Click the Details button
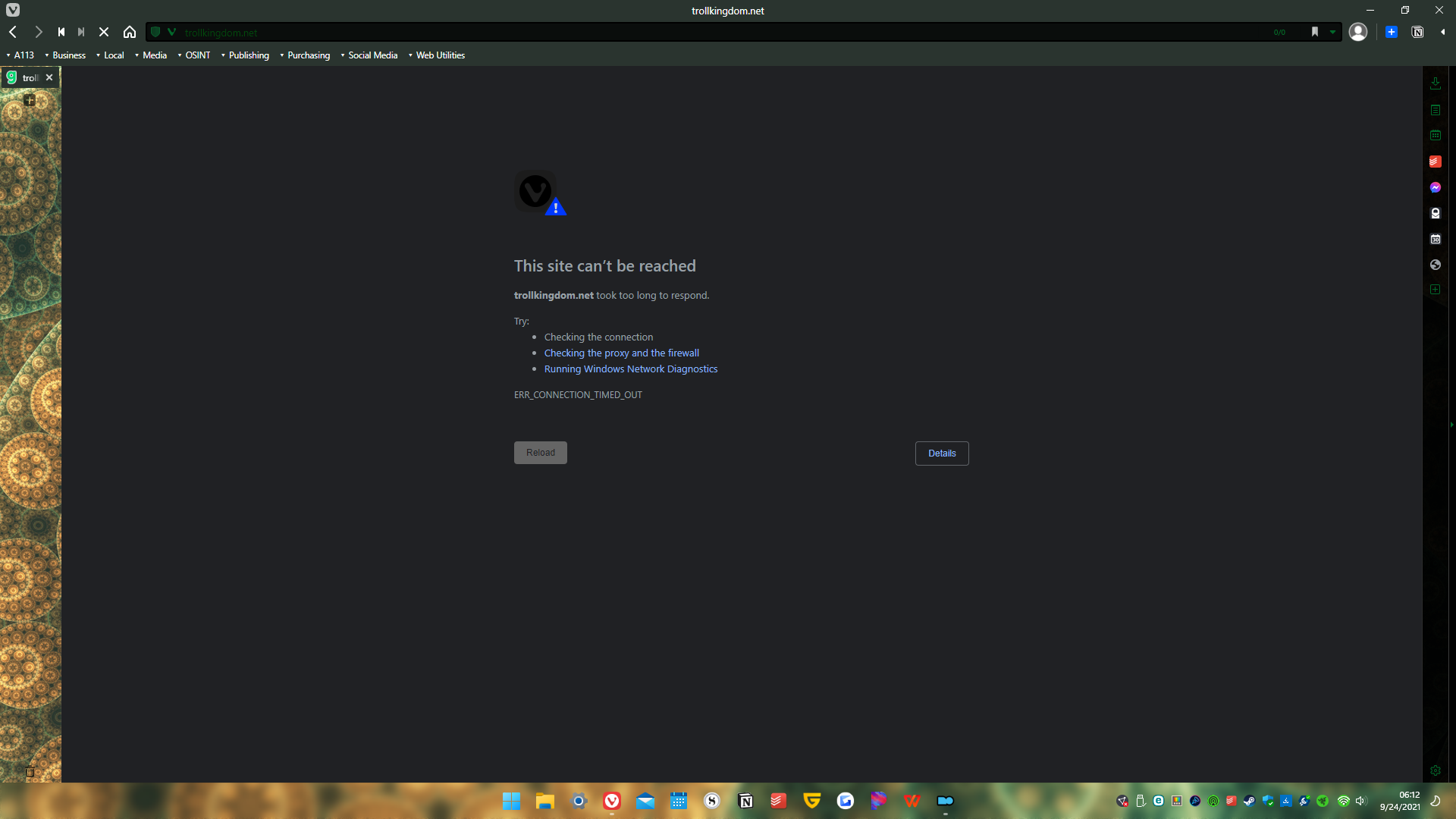1456x819 pixels. point(942,453)
